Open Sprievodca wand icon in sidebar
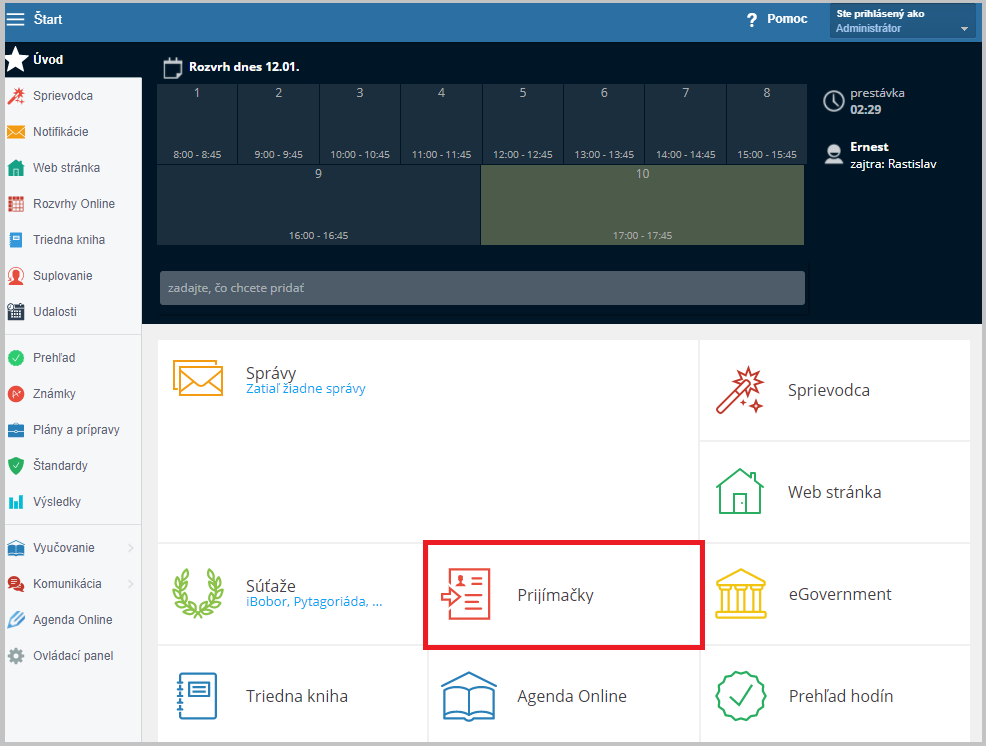The width and height of the screenshot is (986, 746). pyautogui.click(x=16, y=96)
